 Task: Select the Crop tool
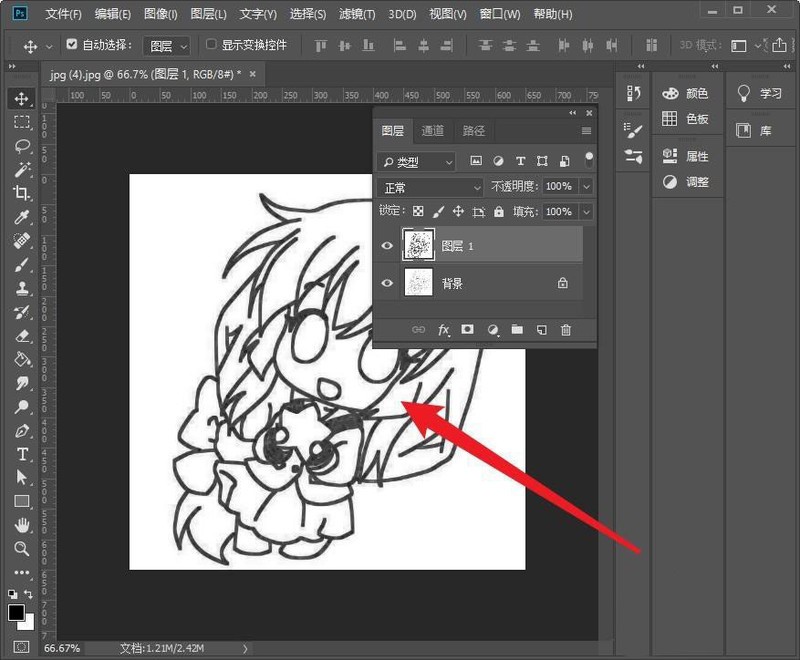(x=22, y=193)
